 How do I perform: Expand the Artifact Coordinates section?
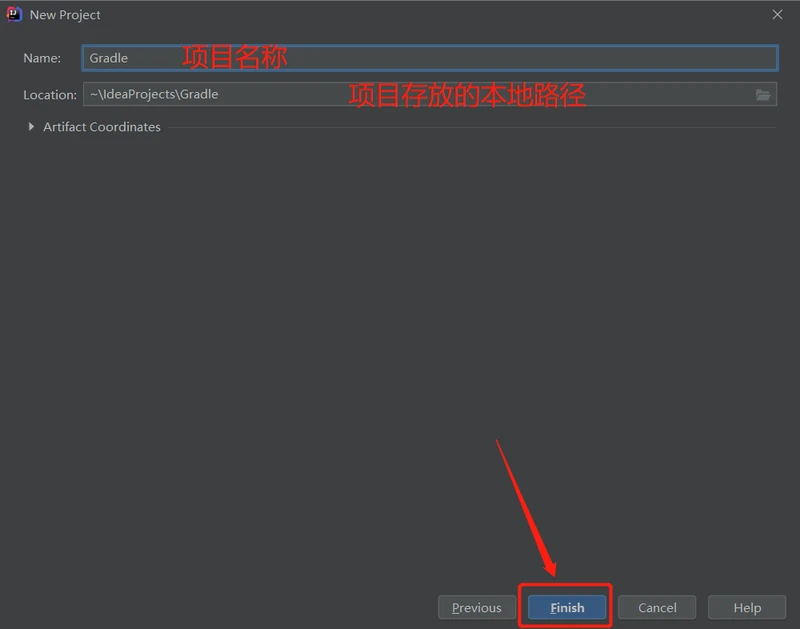(x=31, y=127)
